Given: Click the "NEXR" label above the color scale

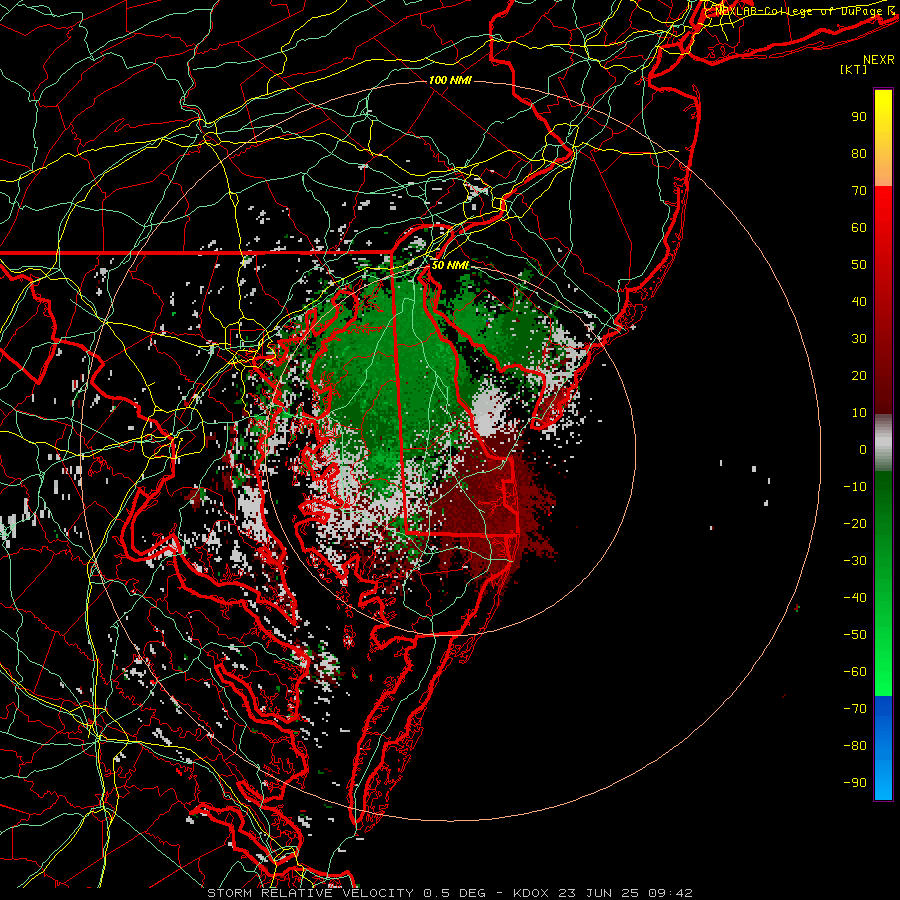Looking at the screenshot, I should [879, 60].
